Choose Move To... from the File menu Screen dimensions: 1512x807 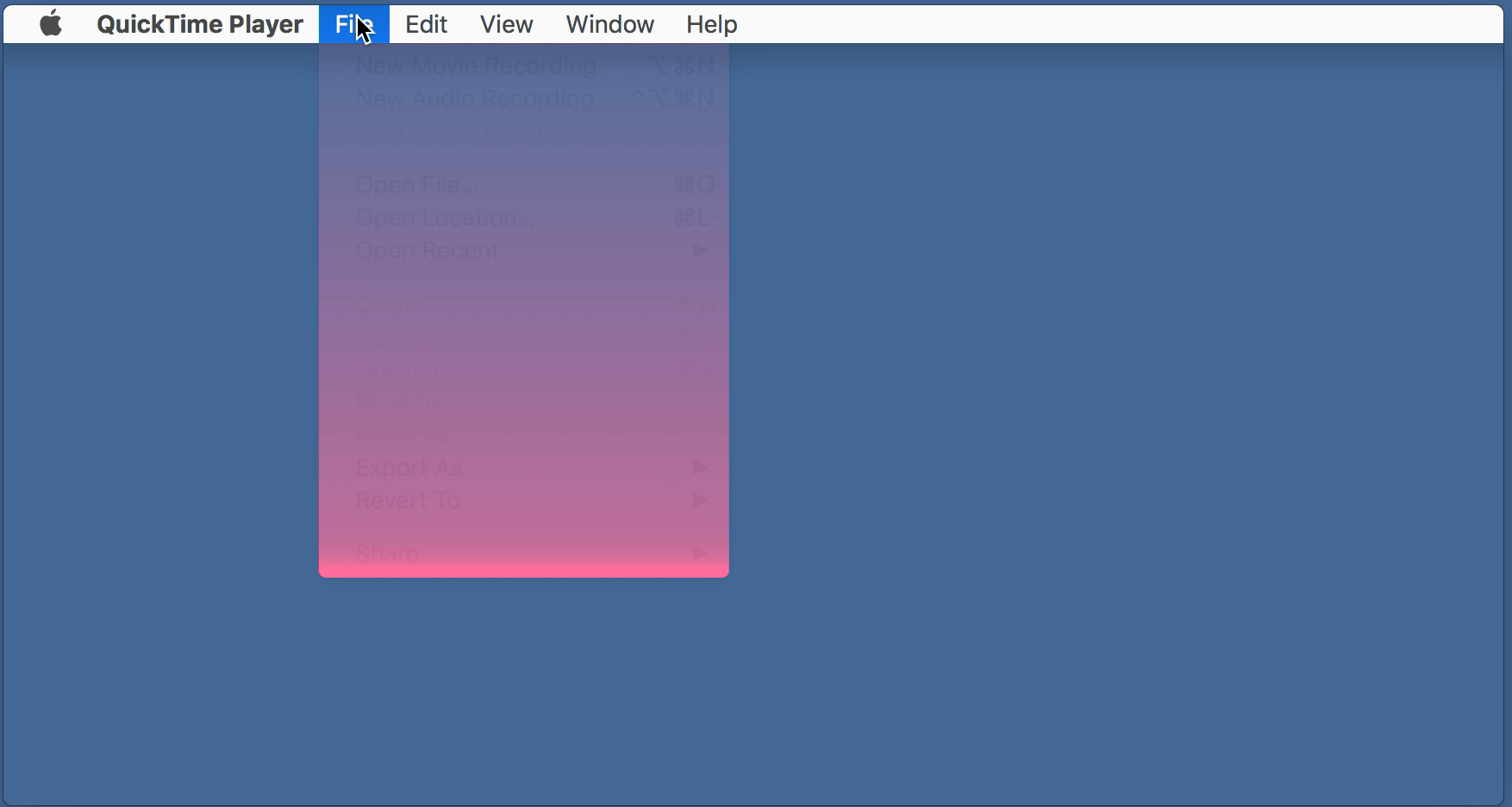(524, 435)
